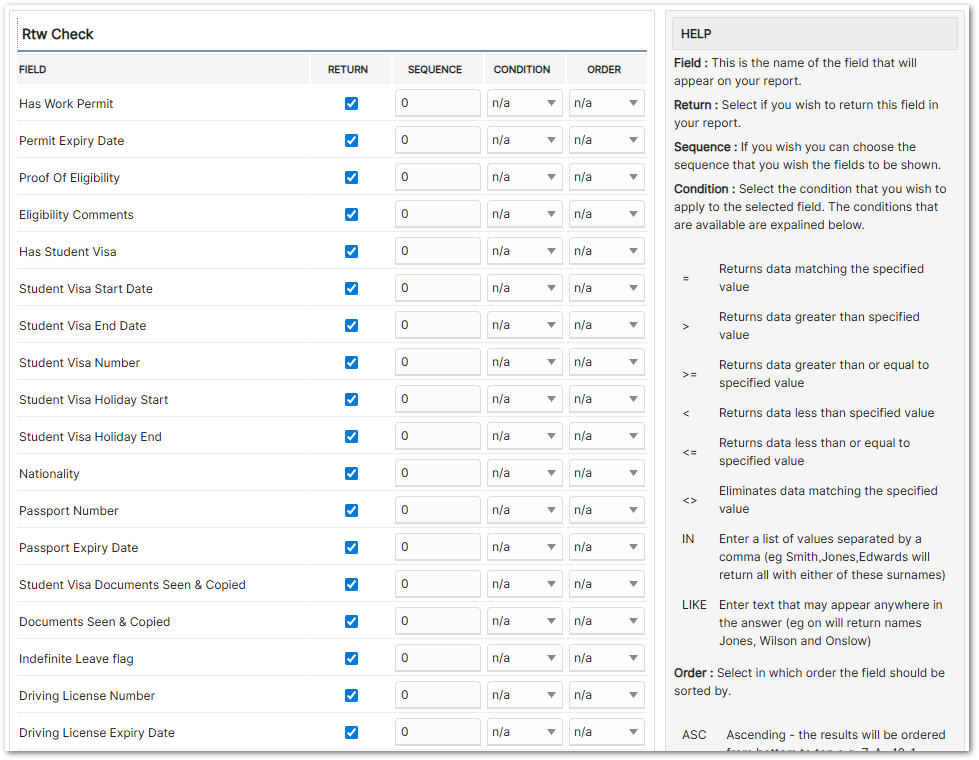Disable Return for Passport Number
This screenshot has width=979, height=760.
(351, 510)
